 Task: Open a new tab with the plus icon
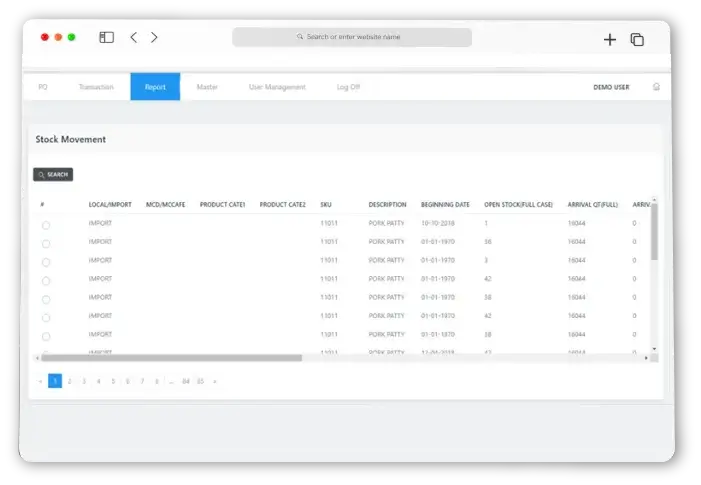pos(610,39)
